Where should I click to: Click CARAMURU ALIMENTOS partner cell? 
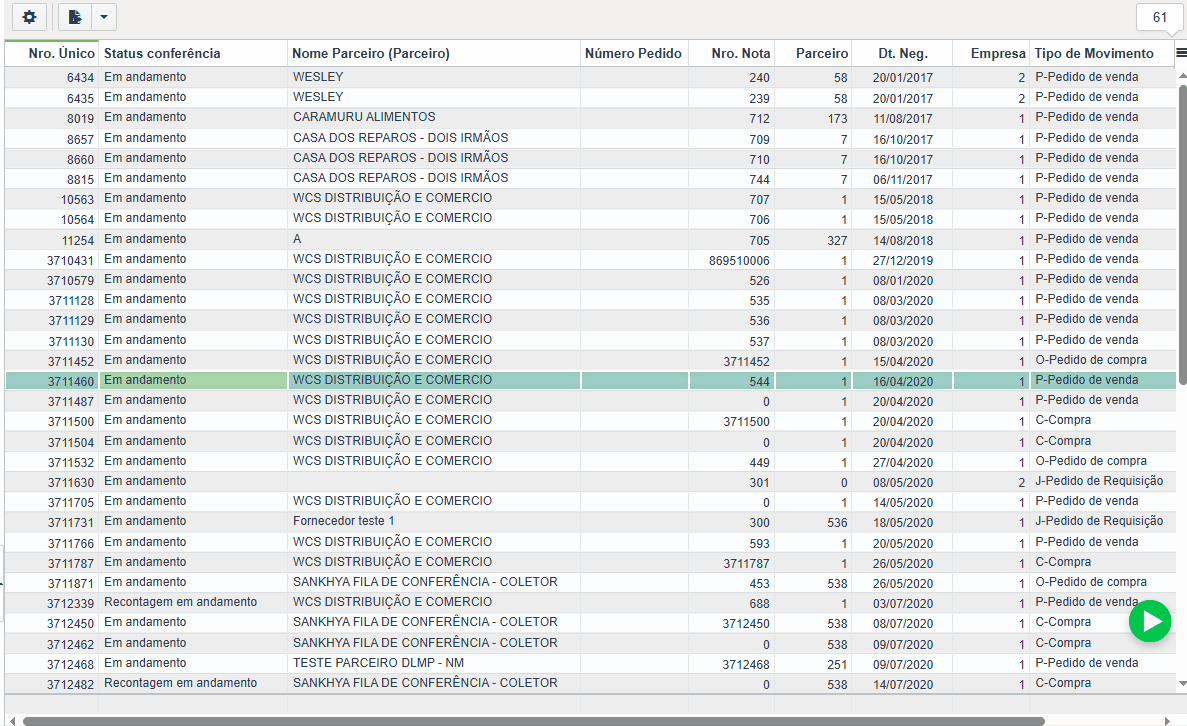(434, 117)
